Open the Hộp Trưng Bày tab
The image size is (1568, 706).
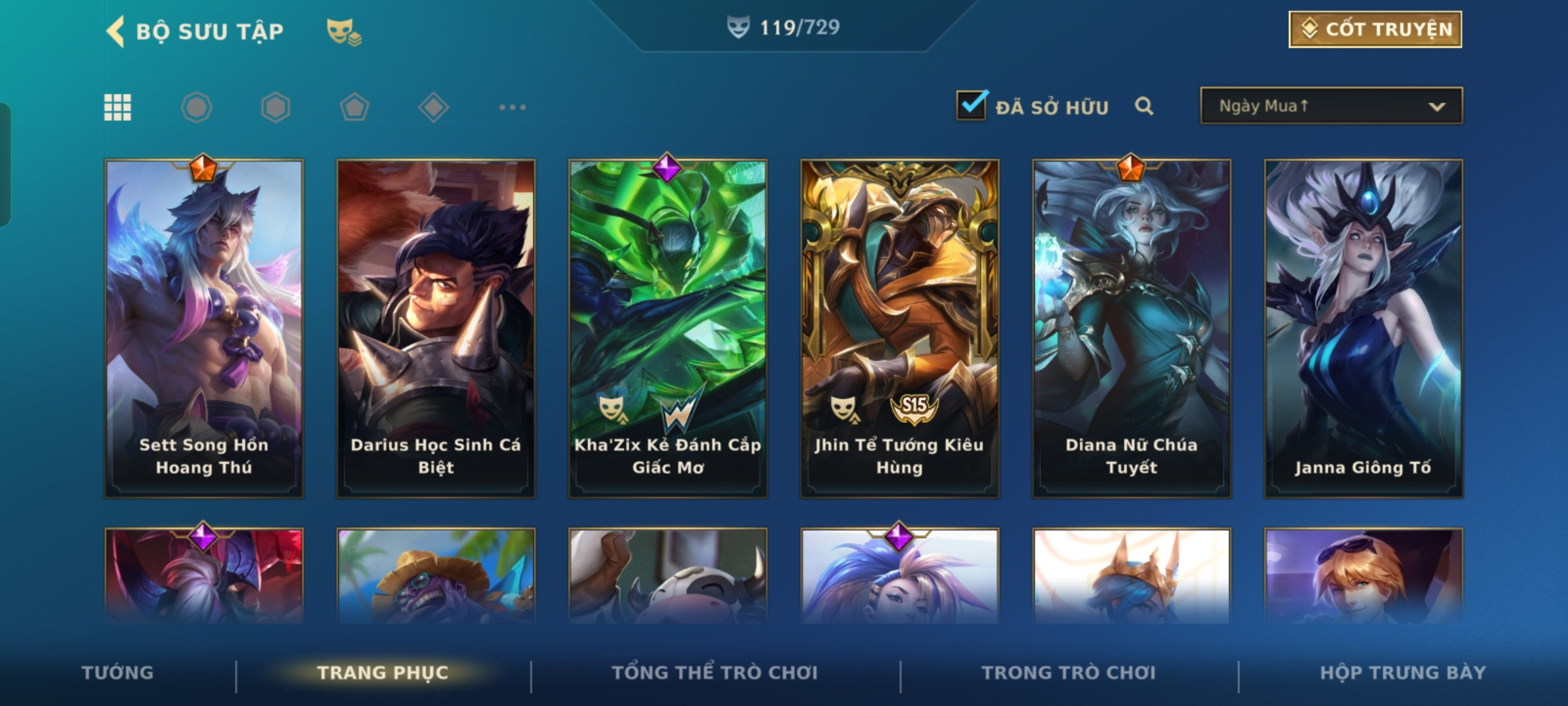1403,673
